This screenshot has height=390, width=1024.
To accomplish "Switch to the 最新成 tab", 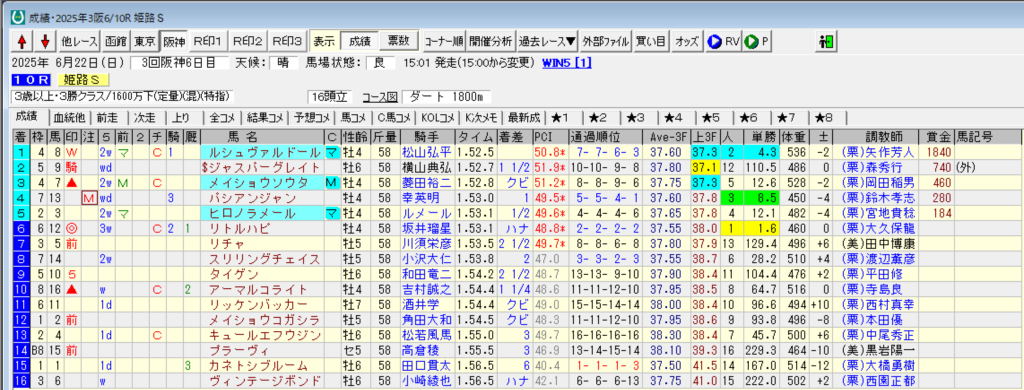I will click(524, 118).
